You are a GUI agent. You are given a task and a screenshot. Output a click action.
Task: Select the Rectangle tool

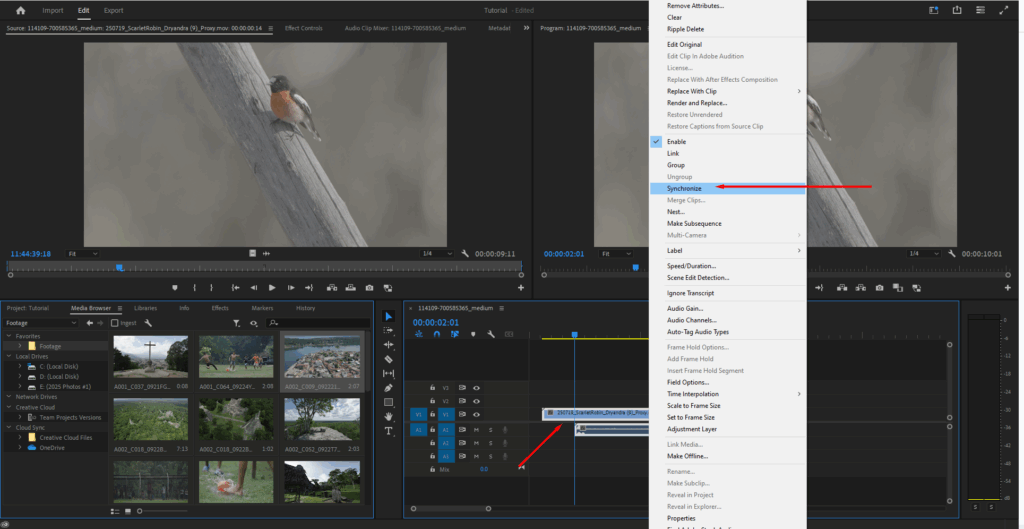(x=389, y=402)
